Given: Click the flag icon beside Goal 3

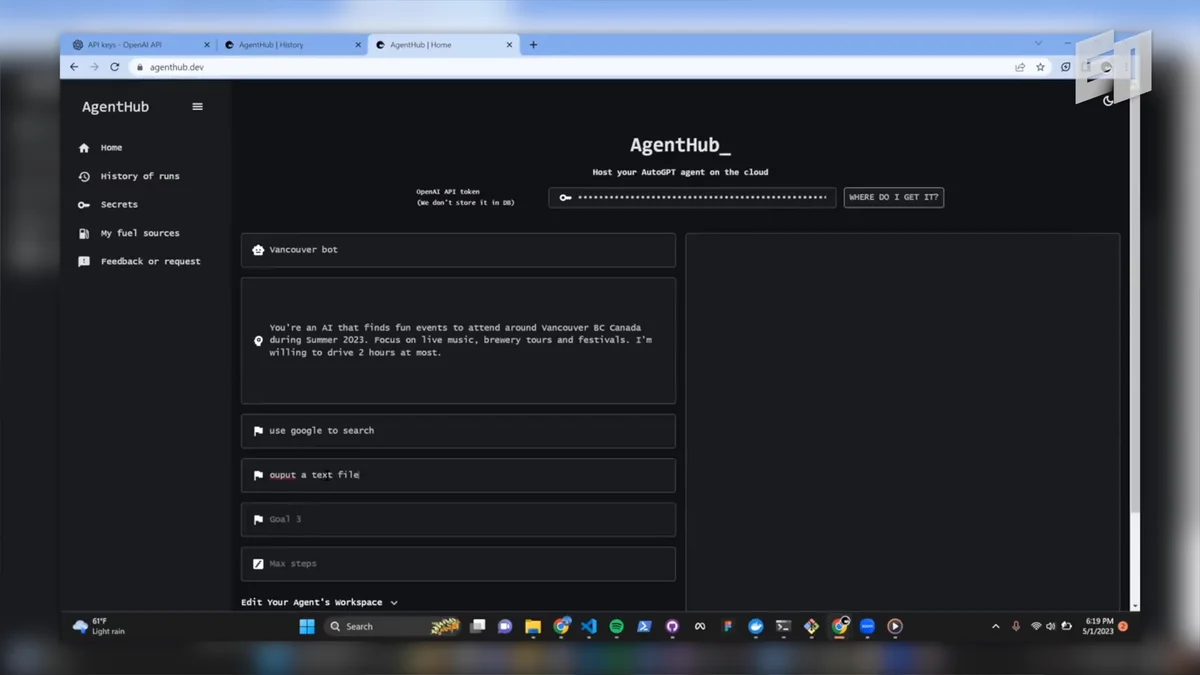Looking at the screenshot, I should (258, 520).
